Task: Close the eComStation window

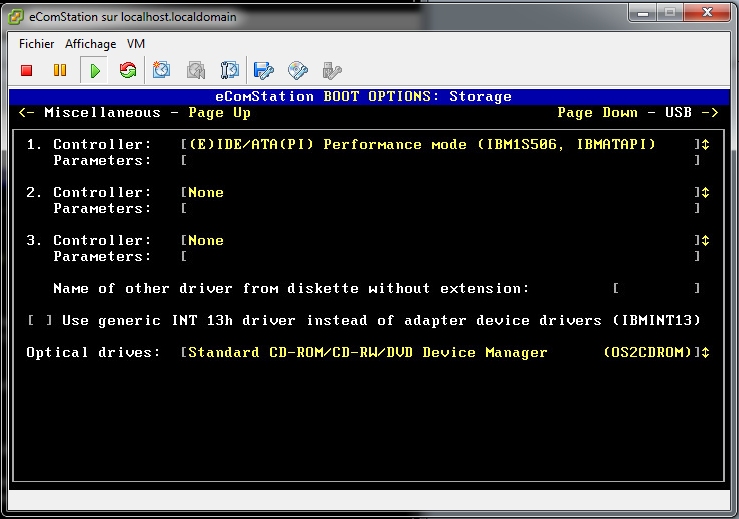Action: 707,13
